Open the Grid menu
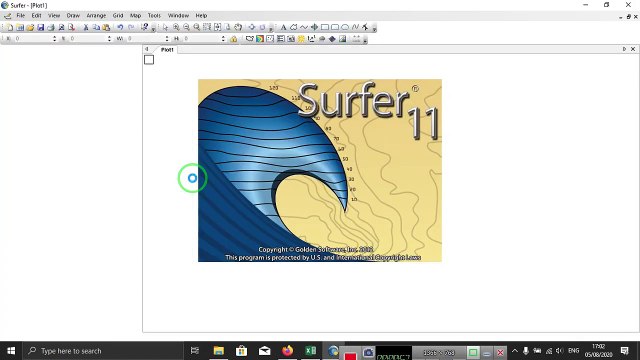Screen dimensions: 640x360 pos(118,16)
